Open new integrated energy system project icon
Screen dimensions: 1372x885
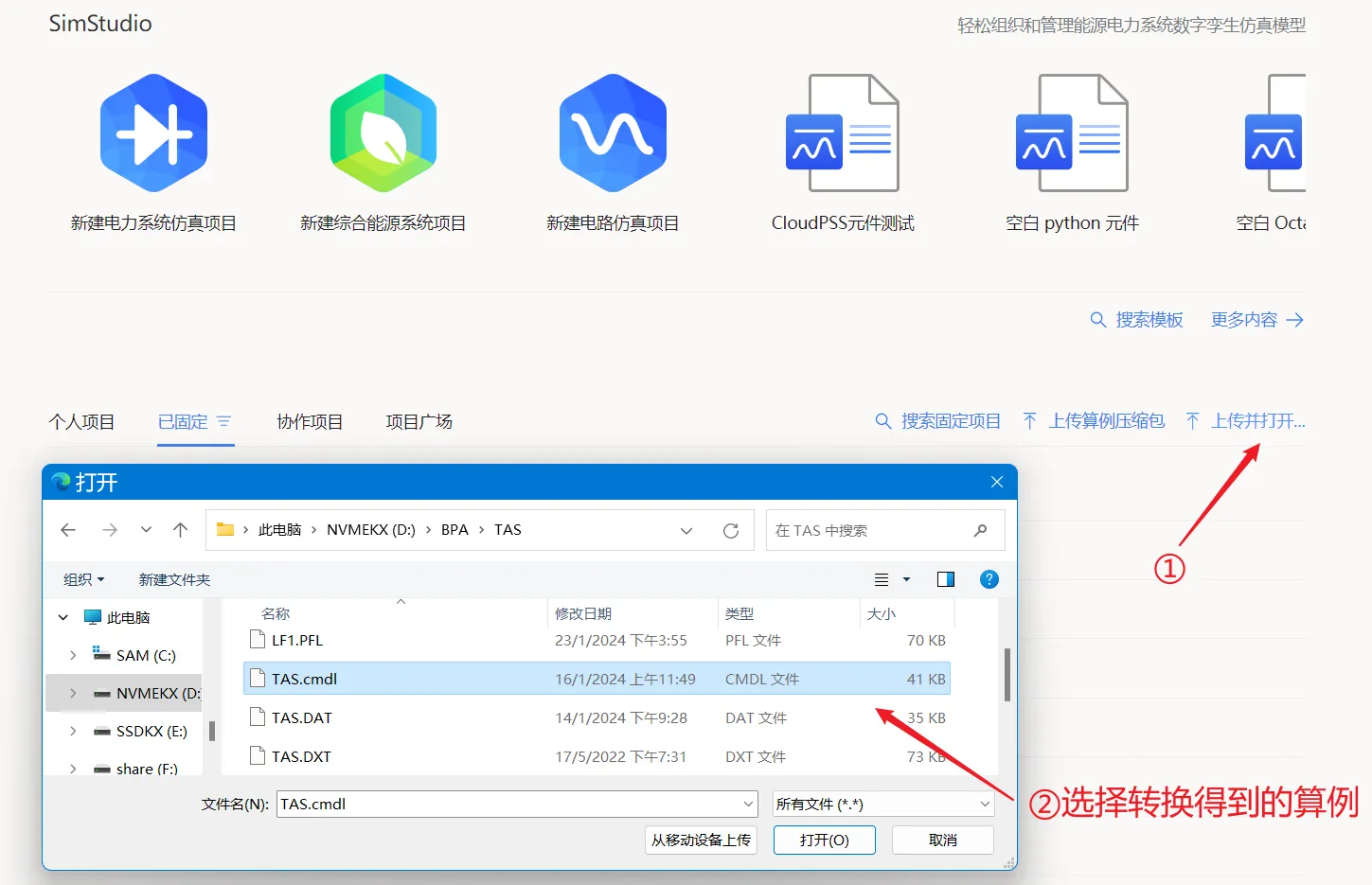tap(383, 133)
